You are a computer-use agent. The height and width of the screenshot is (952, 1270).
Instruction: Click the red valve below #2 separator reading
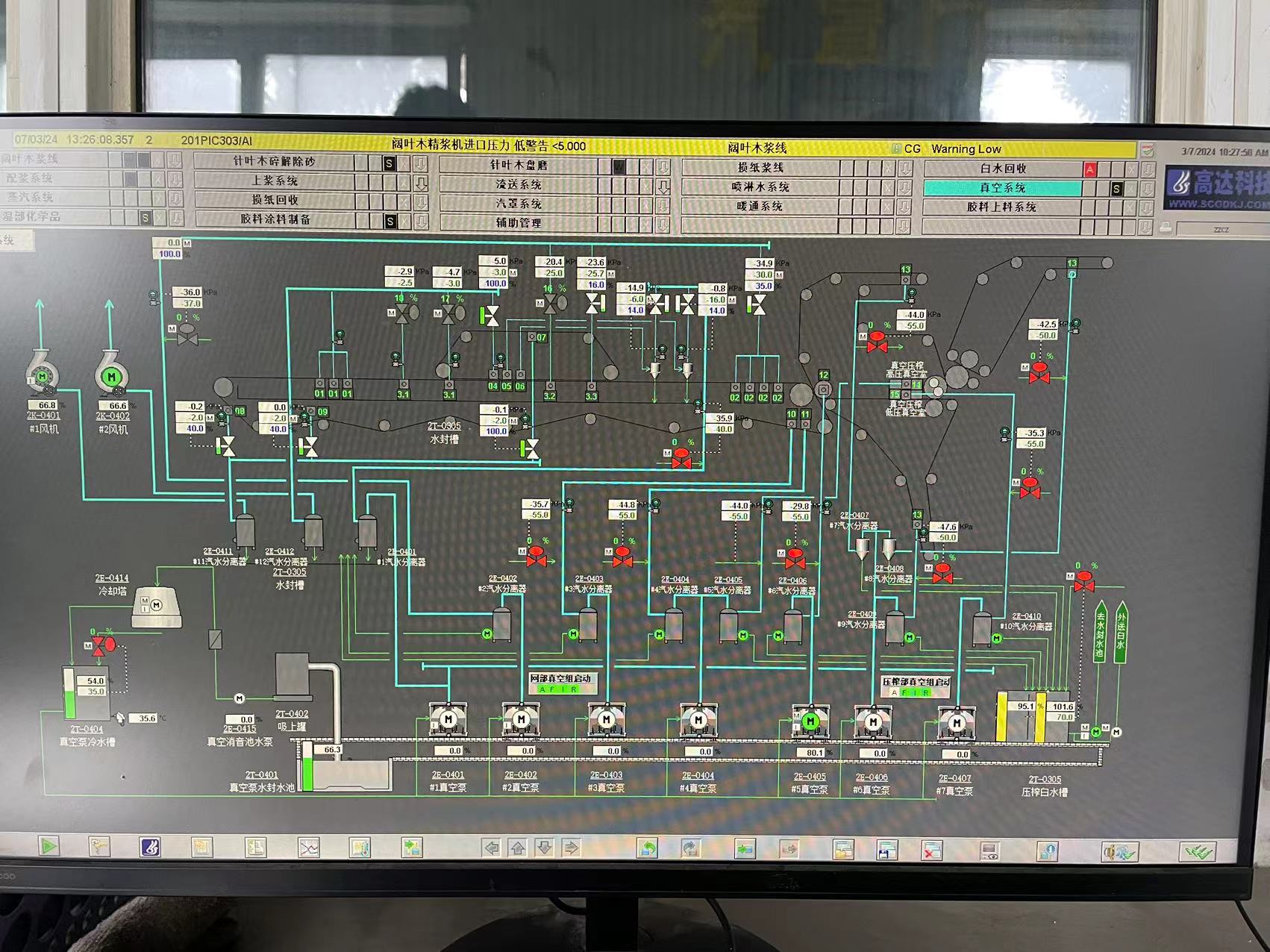536,556
